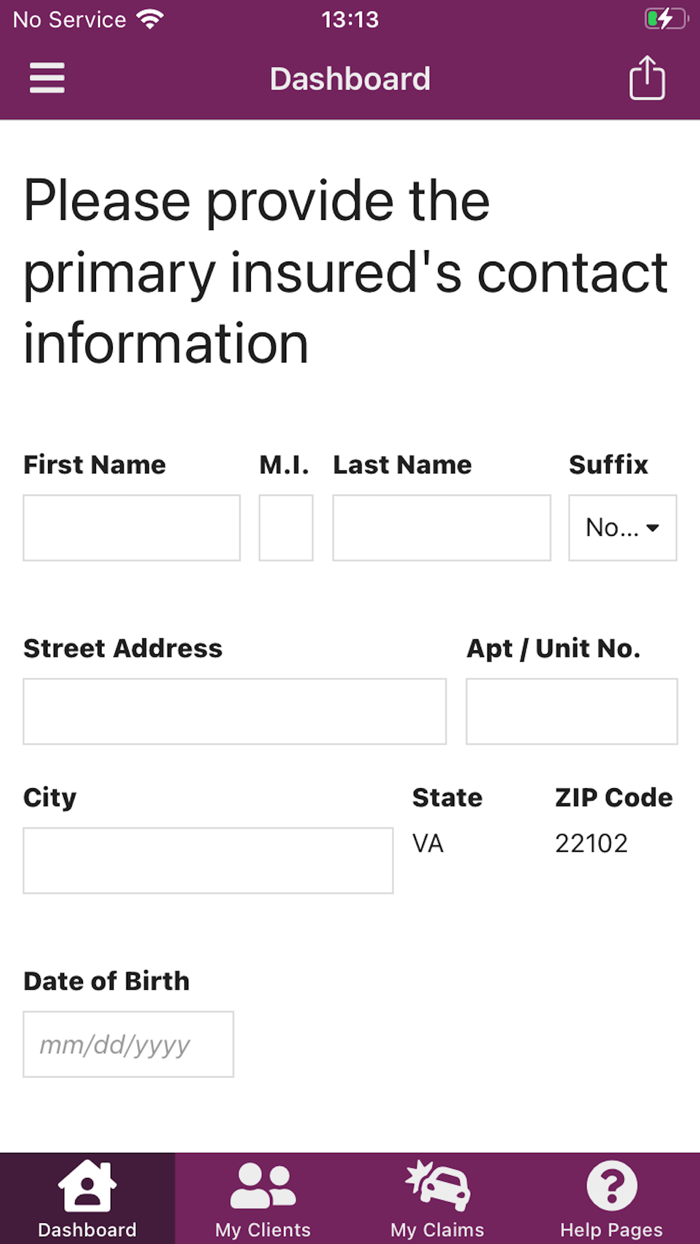Click the Street Address input
The image size is (700, 1244).
coord(234,711)
